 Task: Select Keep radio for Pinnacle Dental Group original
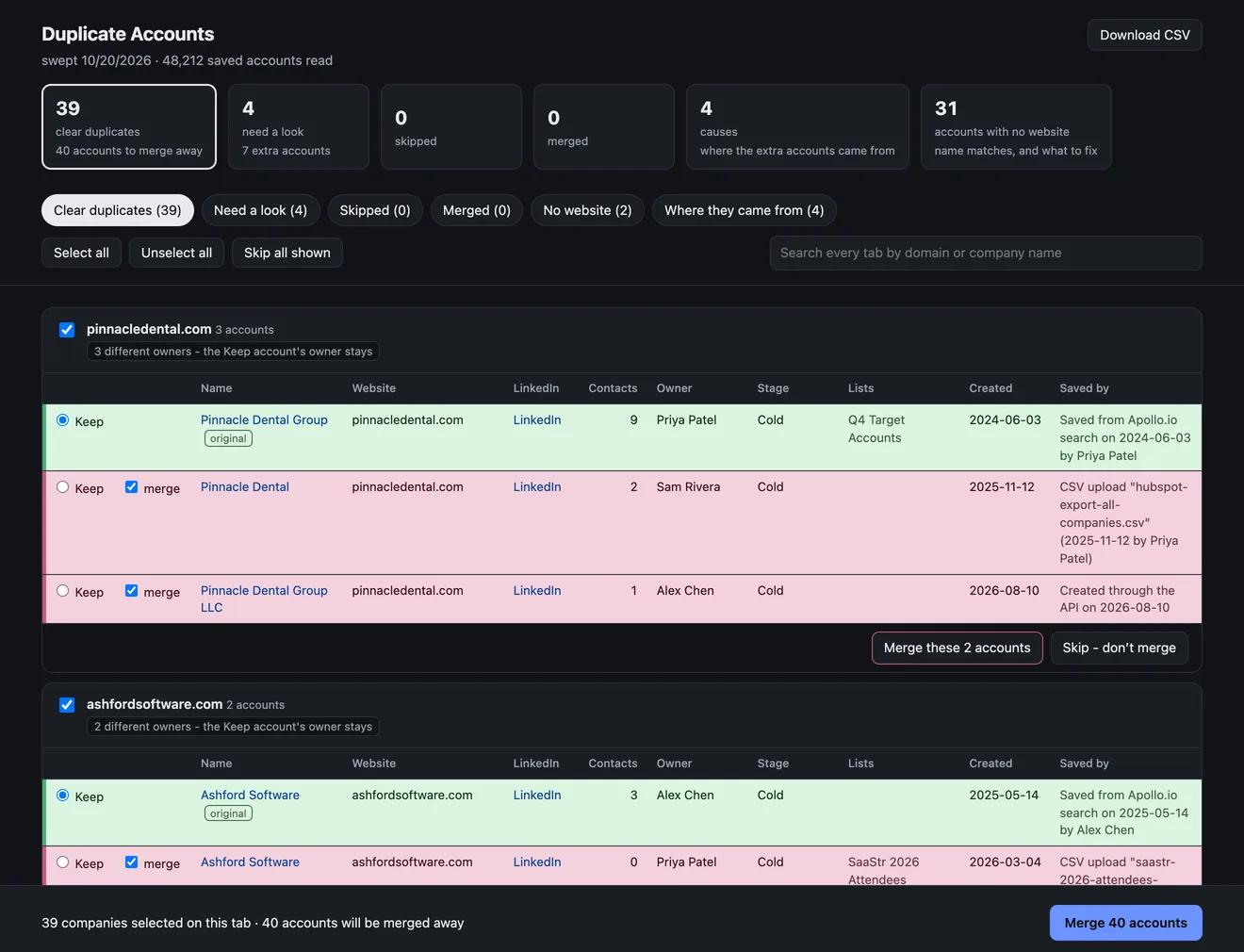[63, 420]
